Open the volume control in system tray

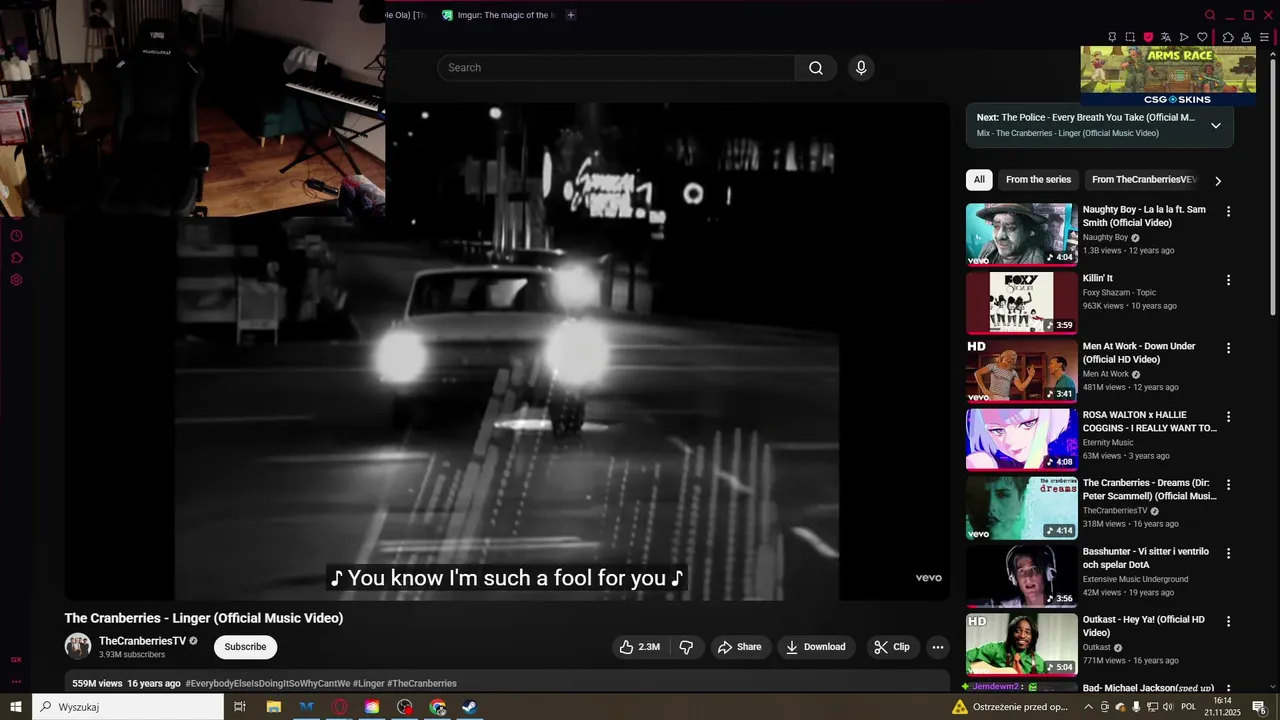click(1169, 707)
